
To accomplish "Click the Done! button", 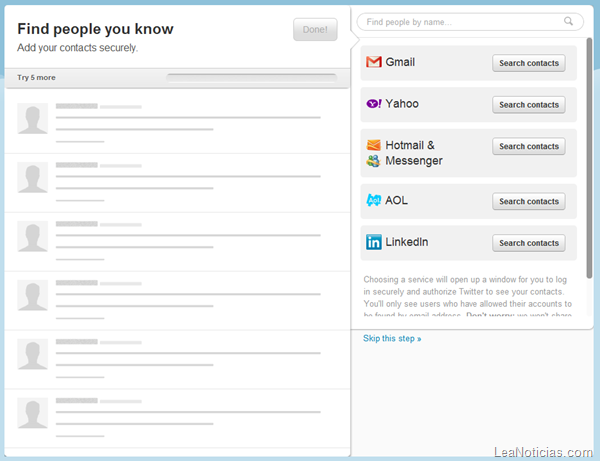I will click(315, 29).
